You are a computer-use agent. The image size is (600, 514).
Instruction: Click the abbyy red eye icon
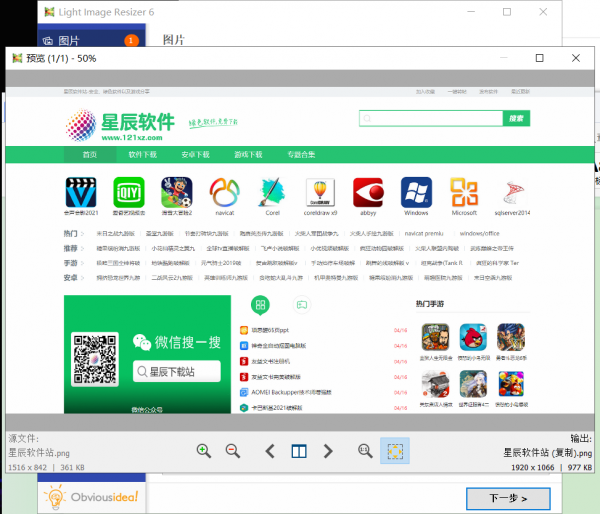coord(368,192)
